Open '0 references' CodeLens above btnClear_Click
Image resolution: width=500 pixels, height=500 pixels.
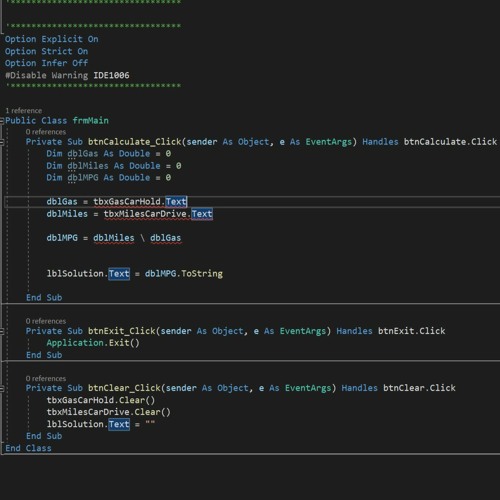point(46,378)
